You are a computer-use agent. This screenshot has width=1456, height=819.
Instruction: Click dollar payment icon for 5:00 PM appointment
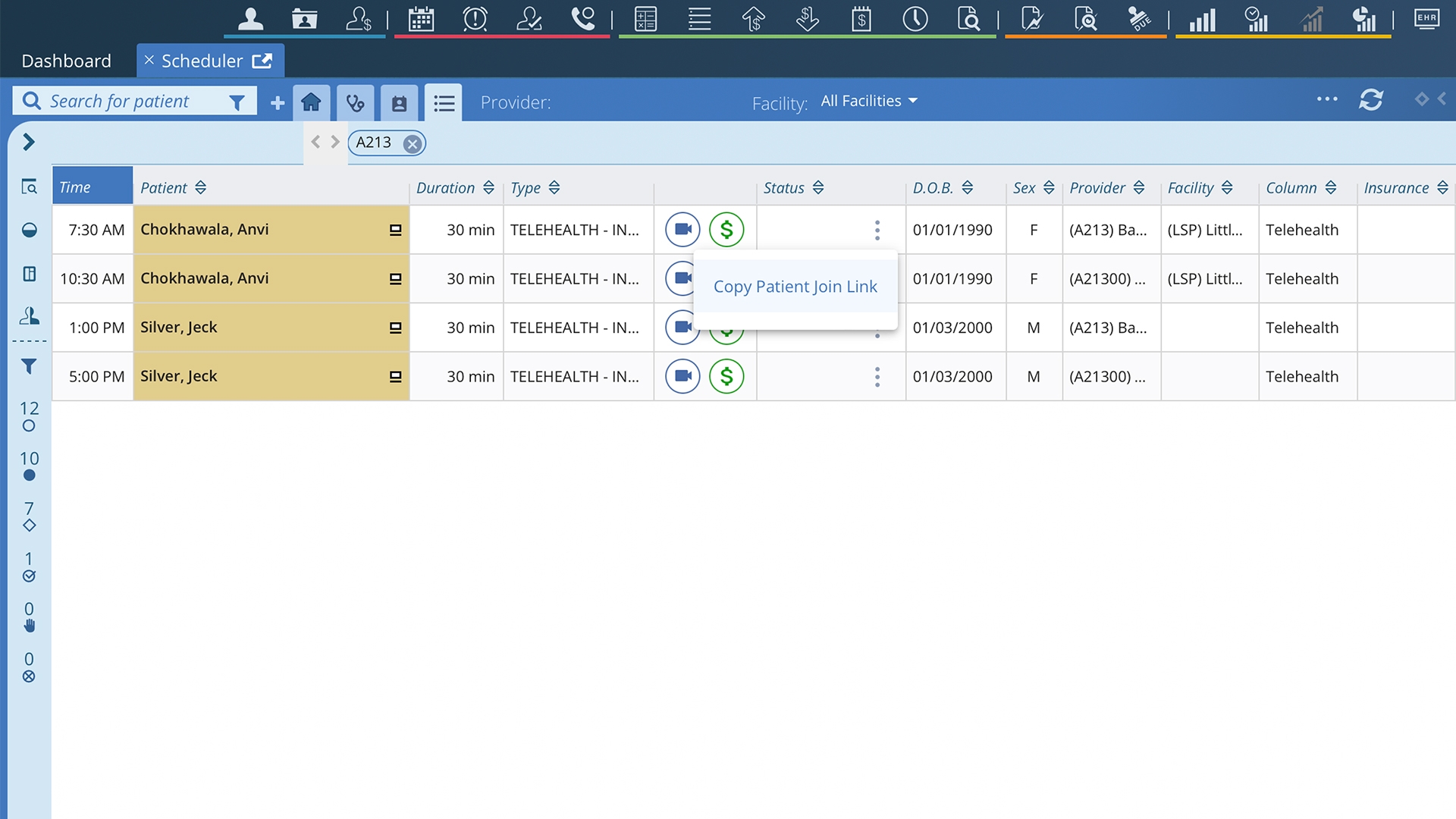[x=726, y=376]
